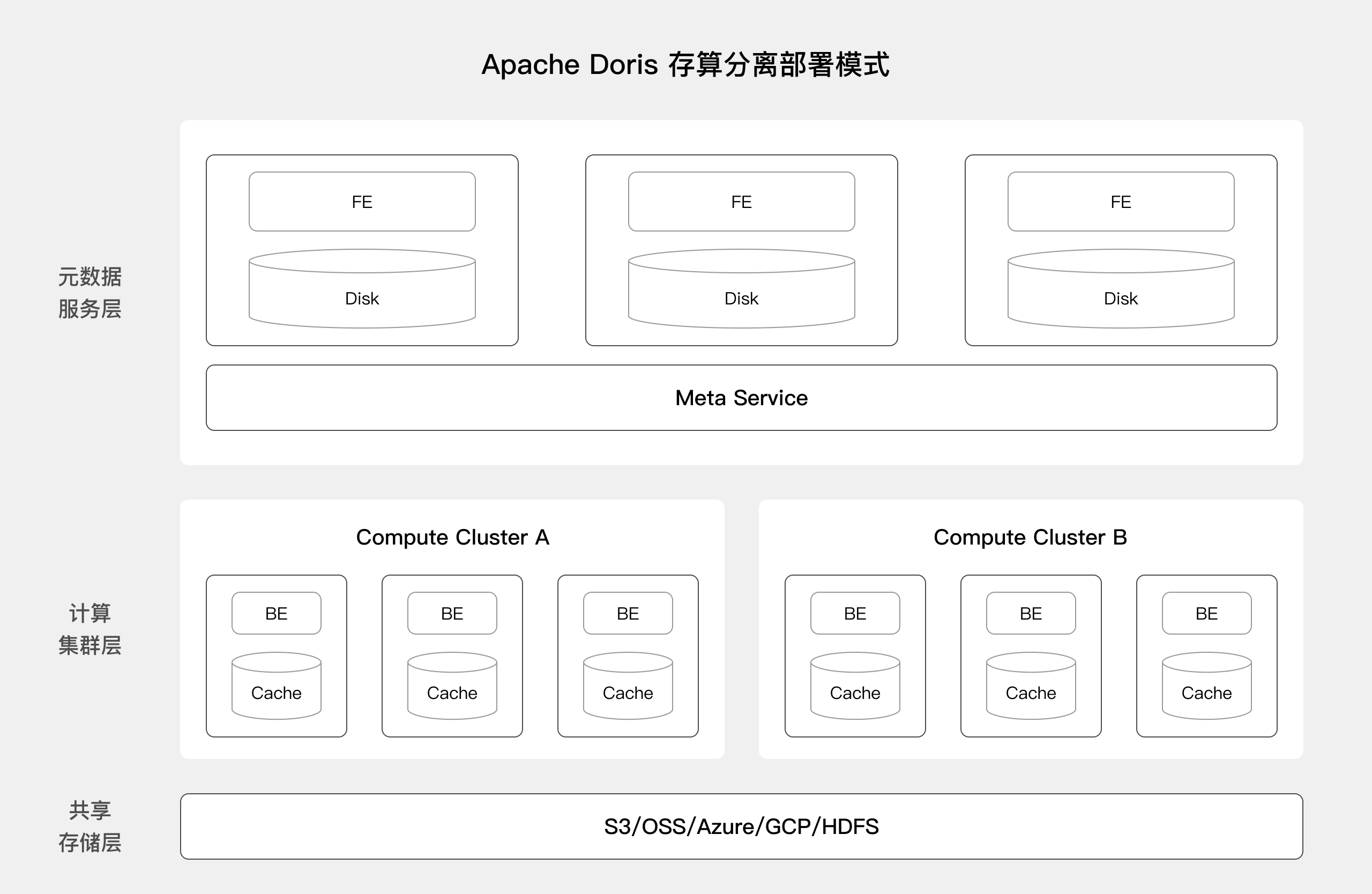Select the 共享存储层 layer label
The image size is (1372, 894).
[x=90, y=826]
